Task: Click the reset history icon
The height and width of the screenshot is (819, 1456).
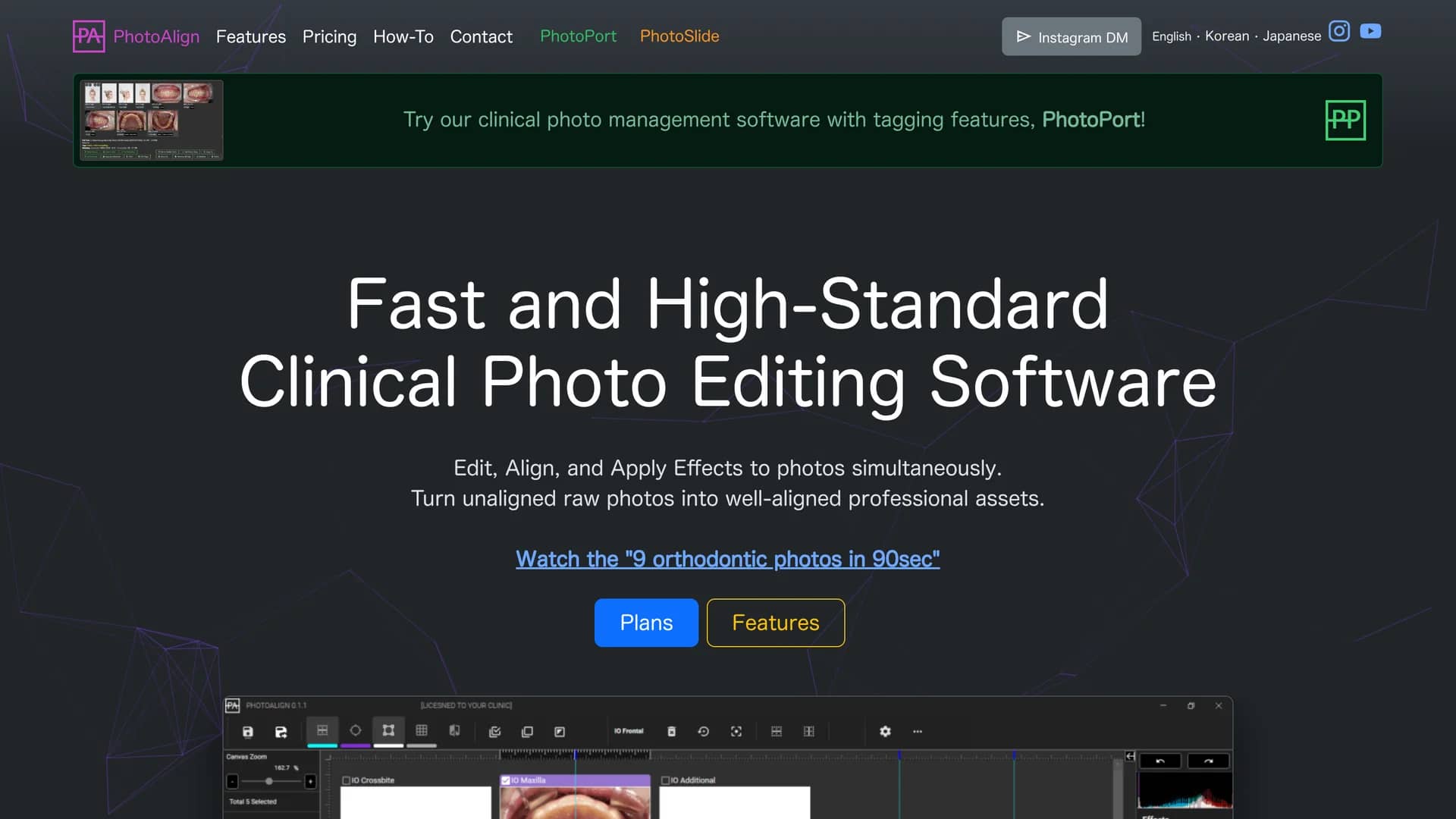Action: pyautogui.click(x=704, y=732)
